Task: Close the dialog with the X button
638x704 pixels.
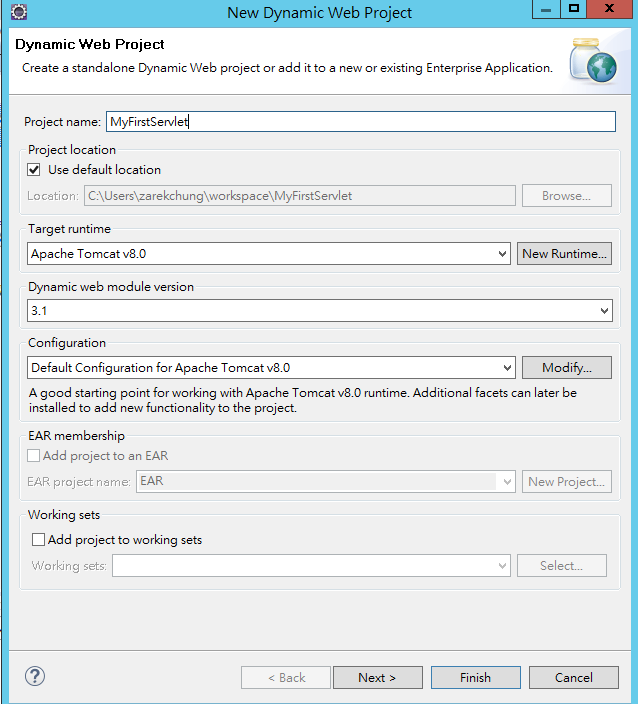Action: point(610,9)
